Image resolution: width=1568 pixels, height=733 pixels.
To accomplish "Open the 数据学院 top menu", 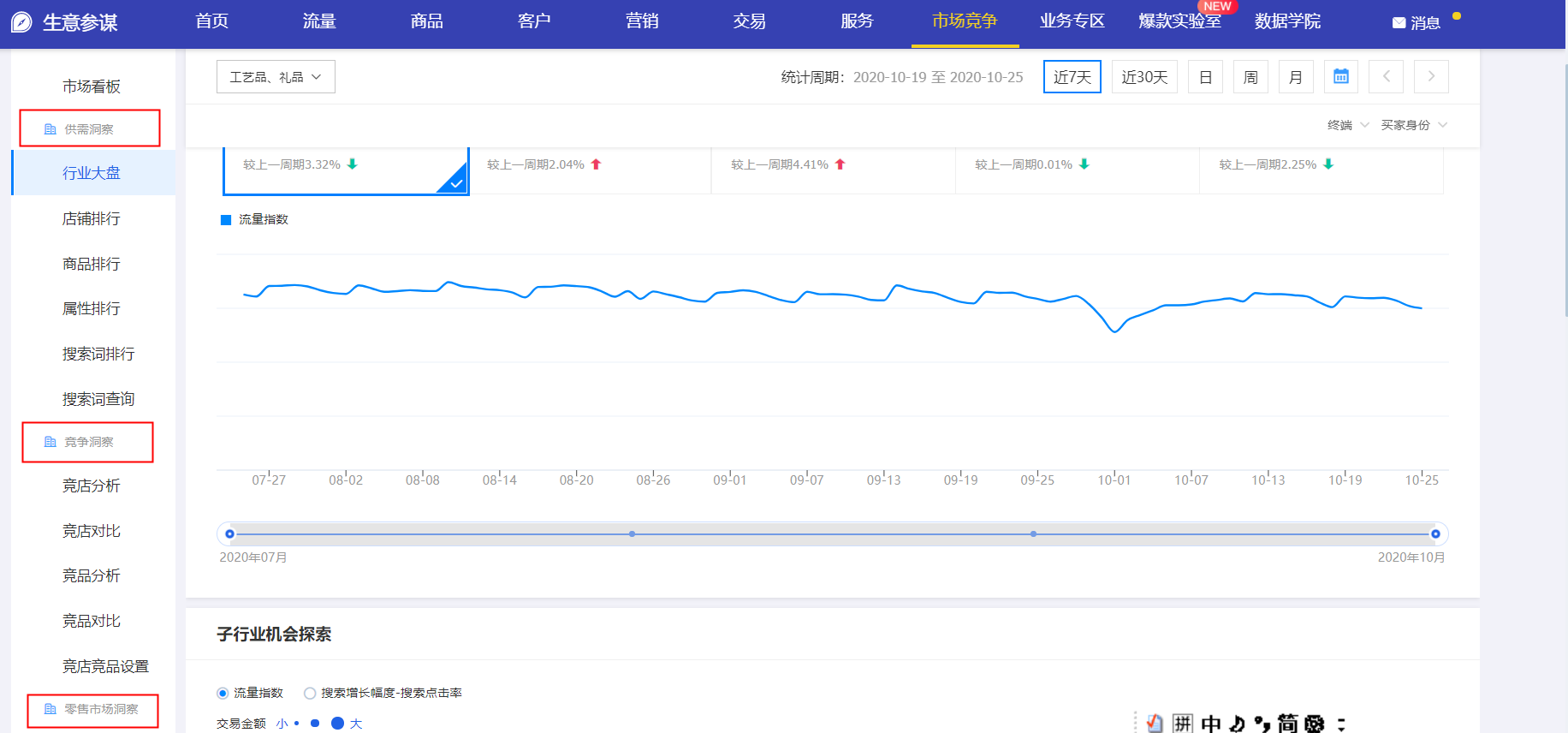I will 1287,21.
